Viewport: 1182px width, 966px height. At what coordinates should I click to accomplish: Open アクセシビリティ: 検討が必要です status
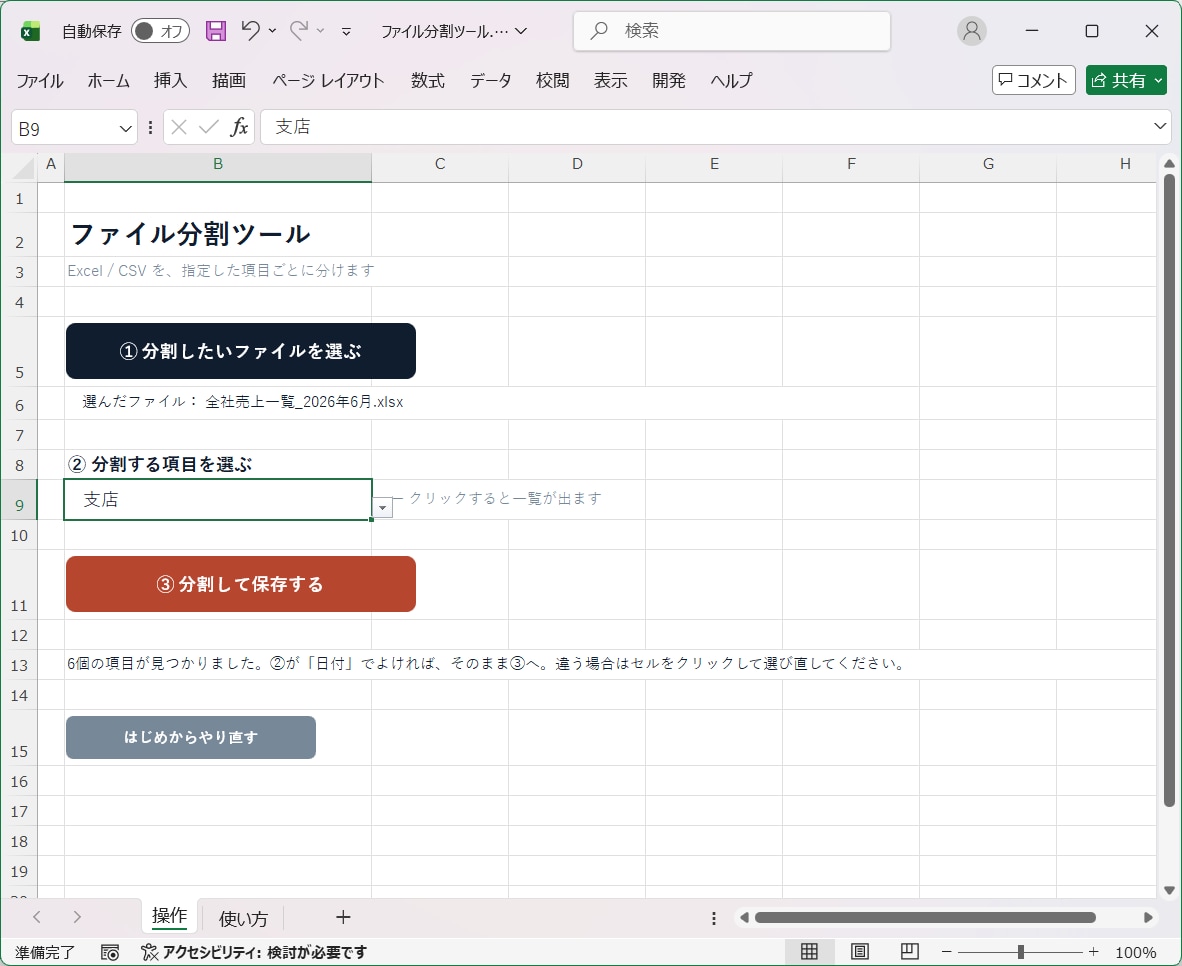254,952
